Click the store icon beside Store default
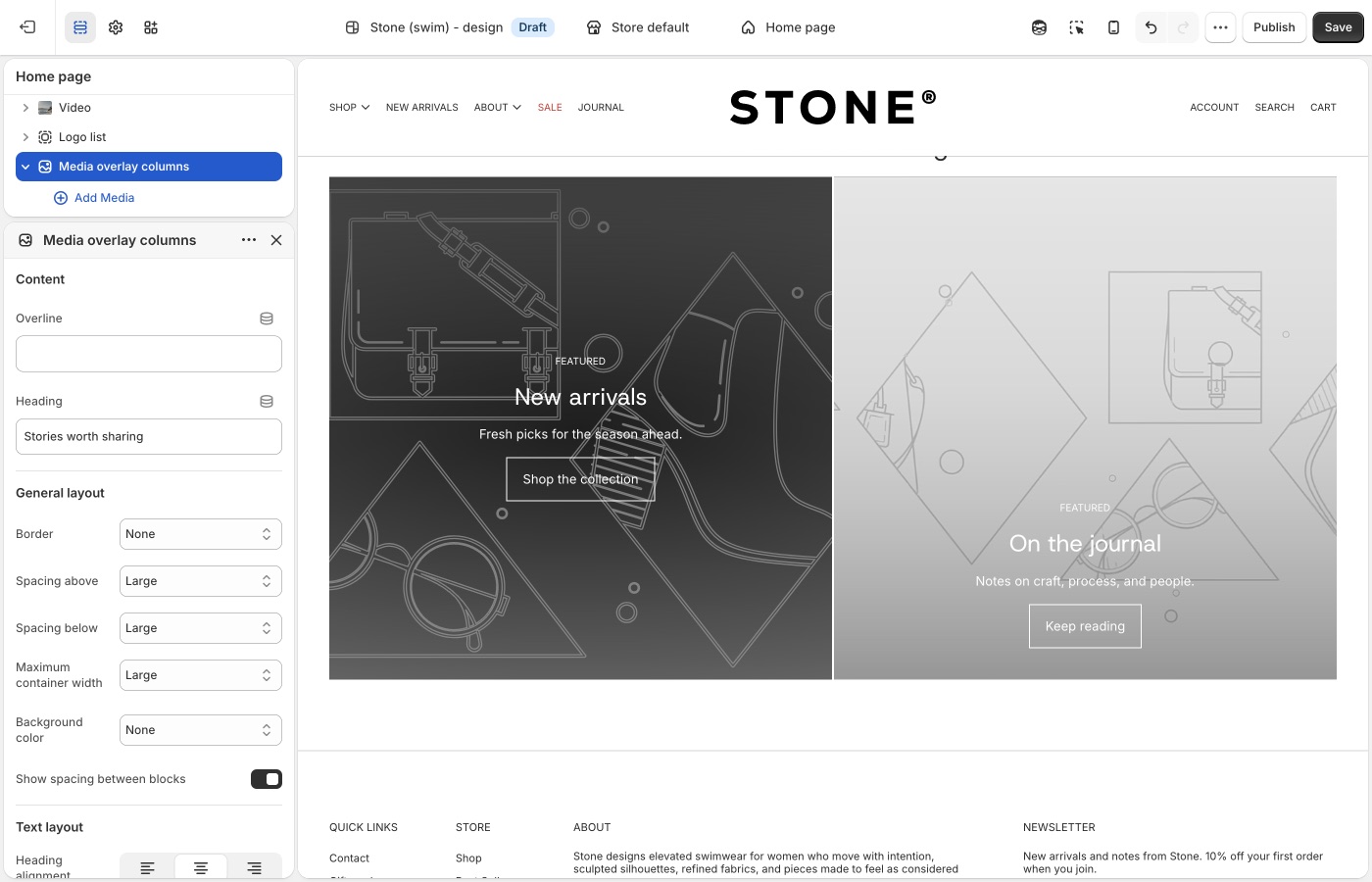 tap(594, 27)
